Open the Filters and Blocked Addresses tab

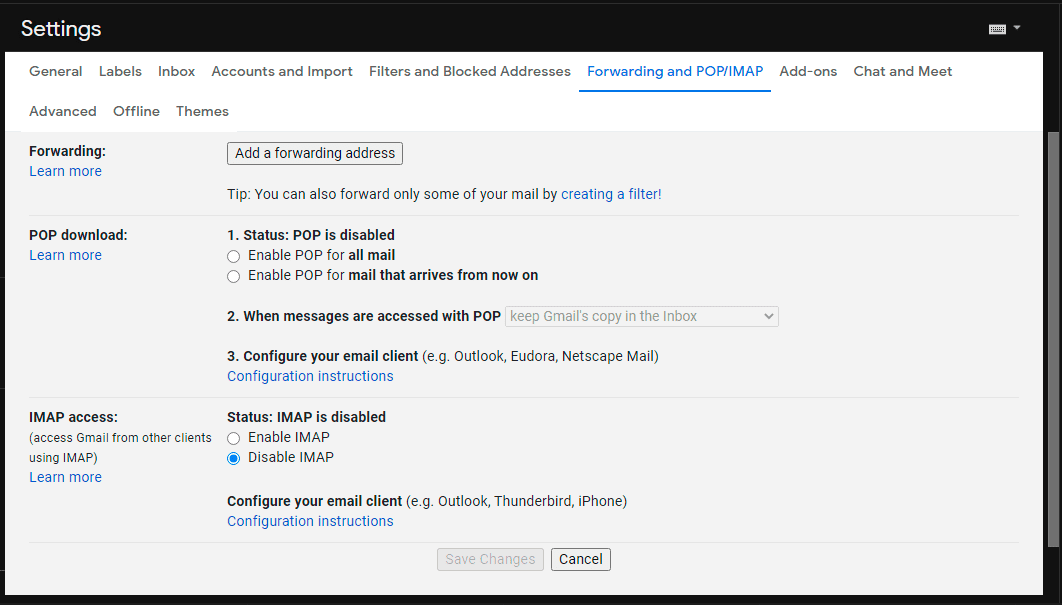pyautogui.click(x=469, y=71)
